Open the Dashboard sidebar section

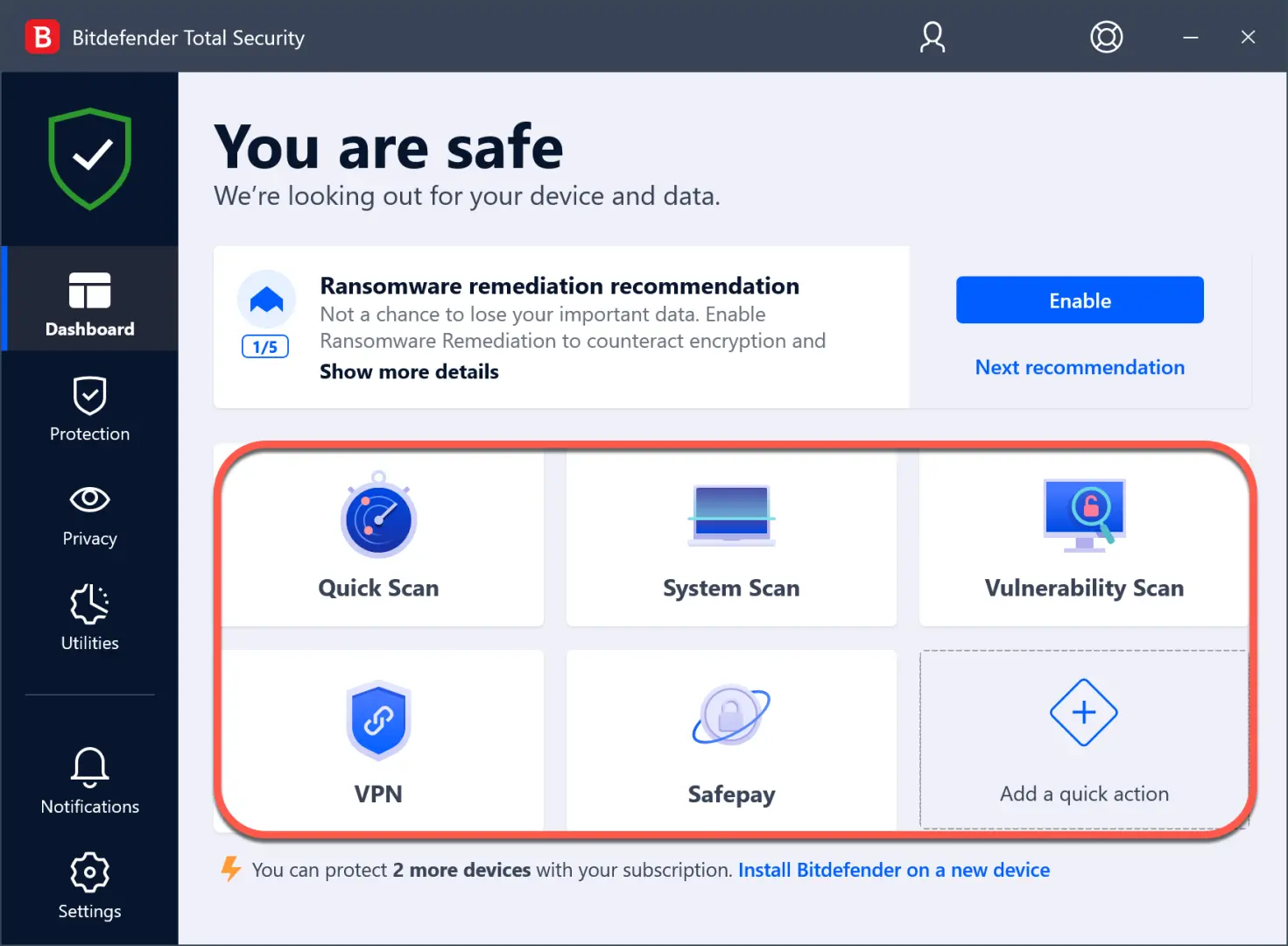(x=90, y=300)
